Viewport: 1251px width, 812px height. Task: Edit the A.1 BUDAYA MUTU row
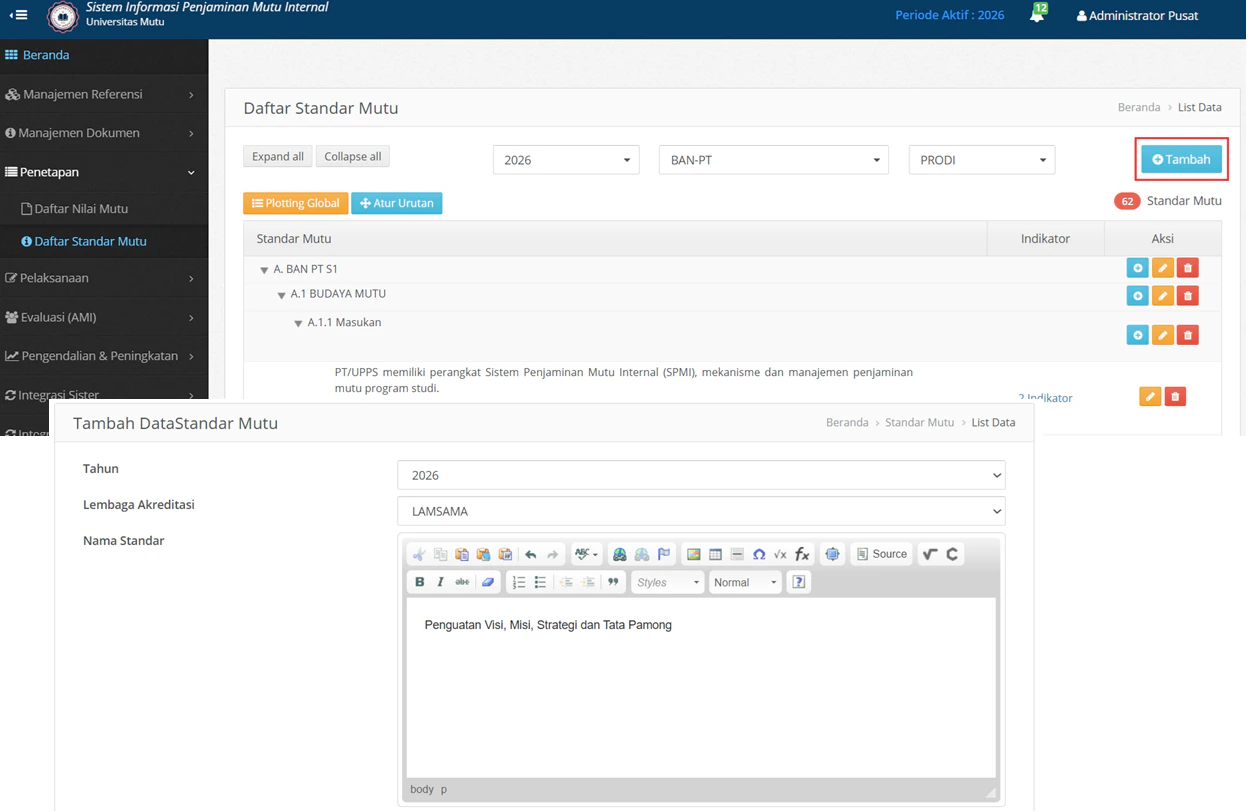click(x=1162, y=296)
